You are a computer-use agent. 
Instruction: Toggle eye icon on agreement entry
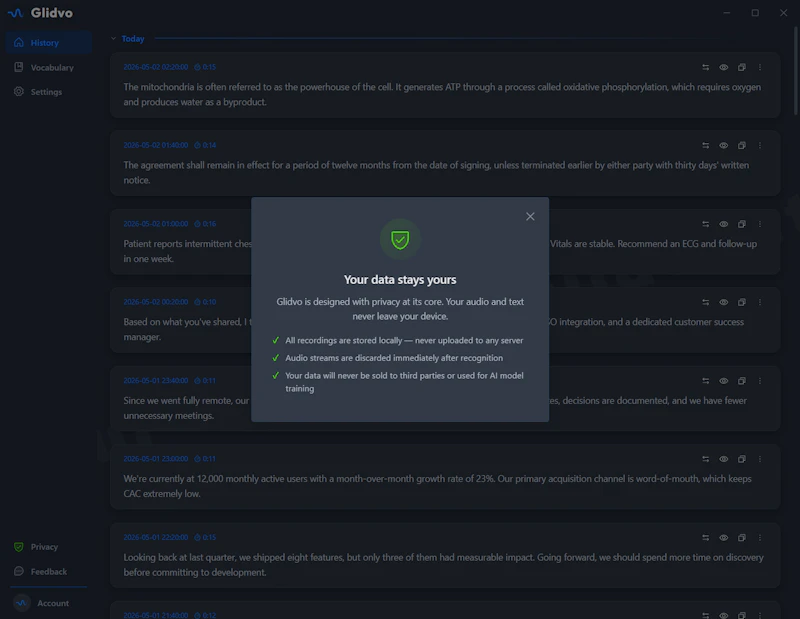point(723,145)
